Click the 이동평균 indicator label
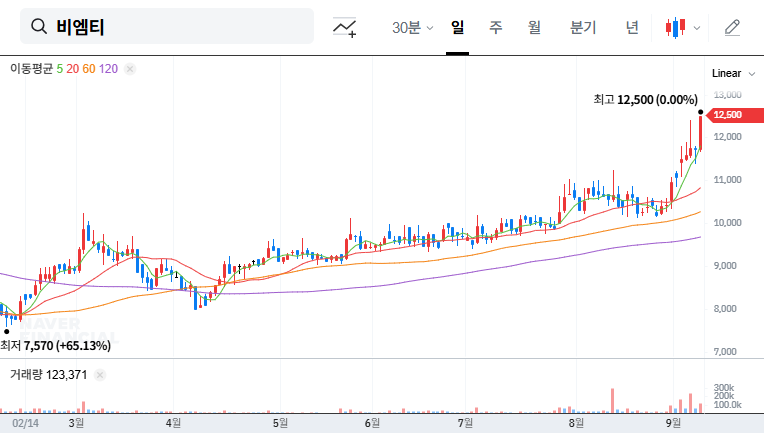 coord(31,69)
